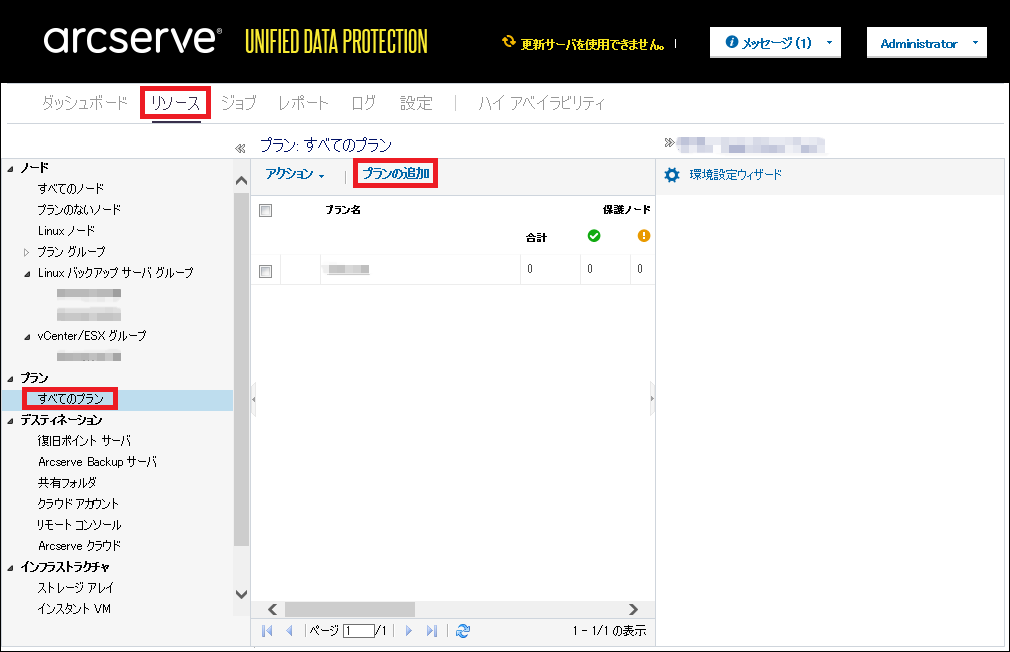Open the Administrator dropdown menu

[x=926, y=43]
